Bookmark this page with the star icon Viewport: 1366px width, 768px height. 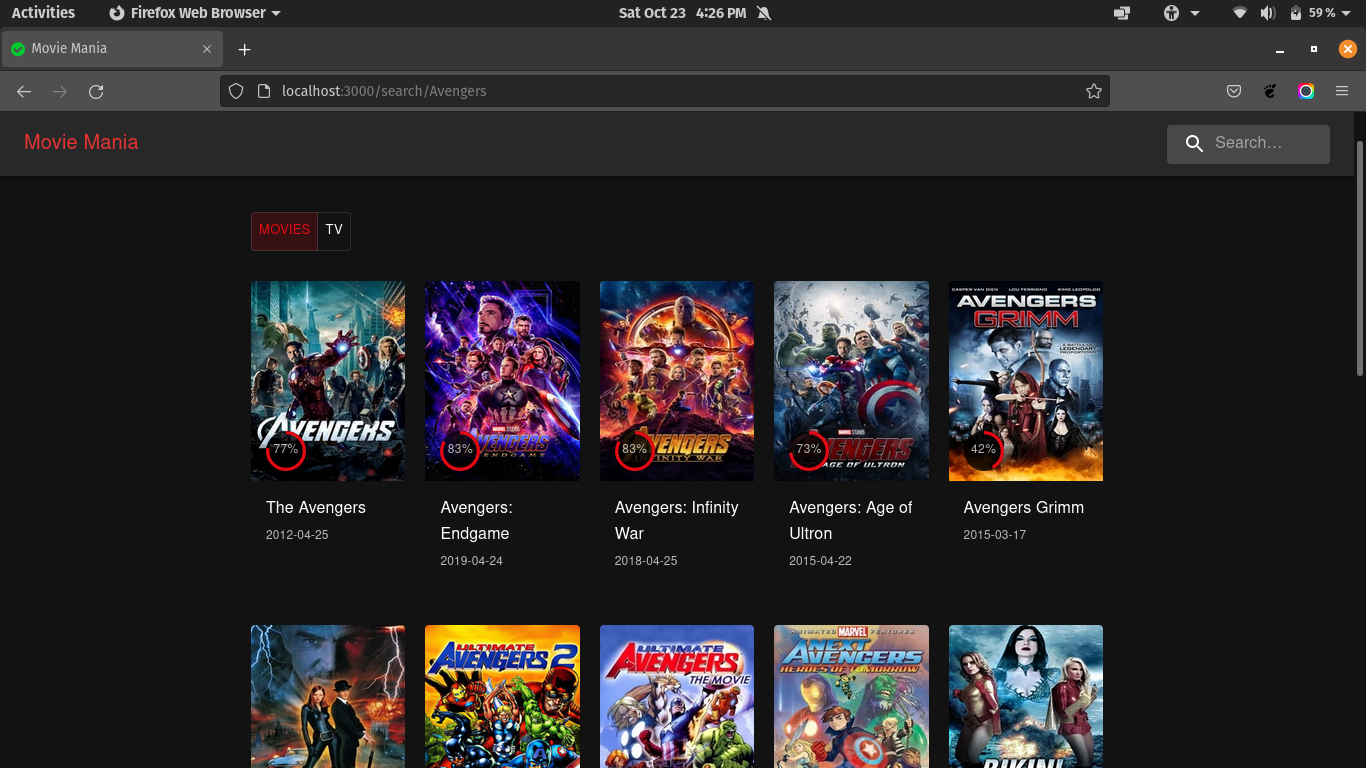1094,91
